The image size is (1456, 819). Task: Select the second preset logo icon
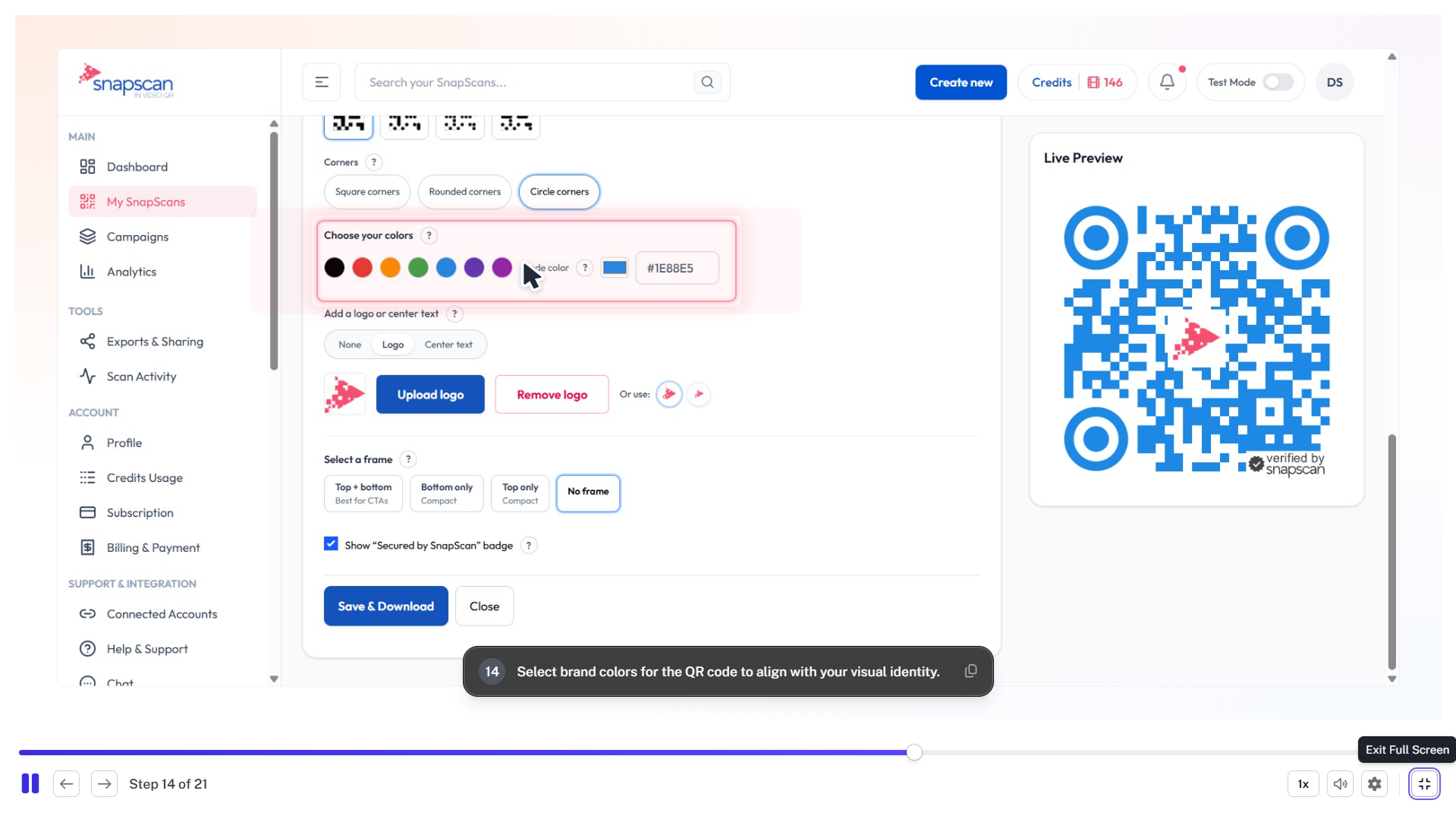(x=699, y=395)
